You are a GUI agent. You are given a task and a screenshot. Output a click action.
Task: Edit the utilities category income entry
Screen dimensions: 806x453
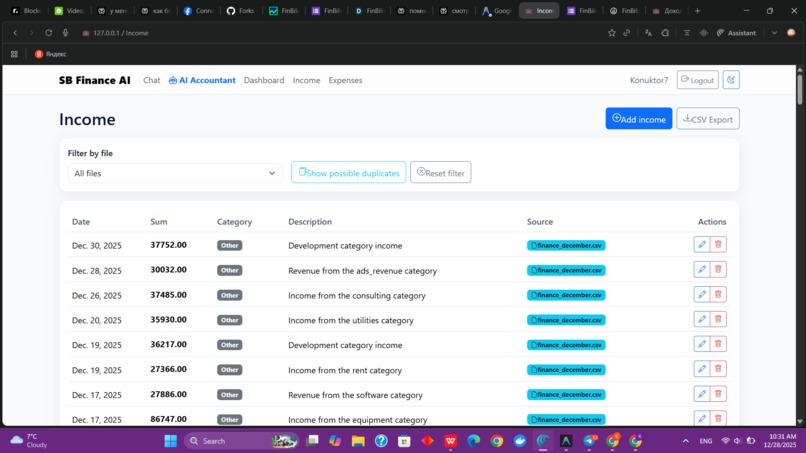[x=702, y=319]
